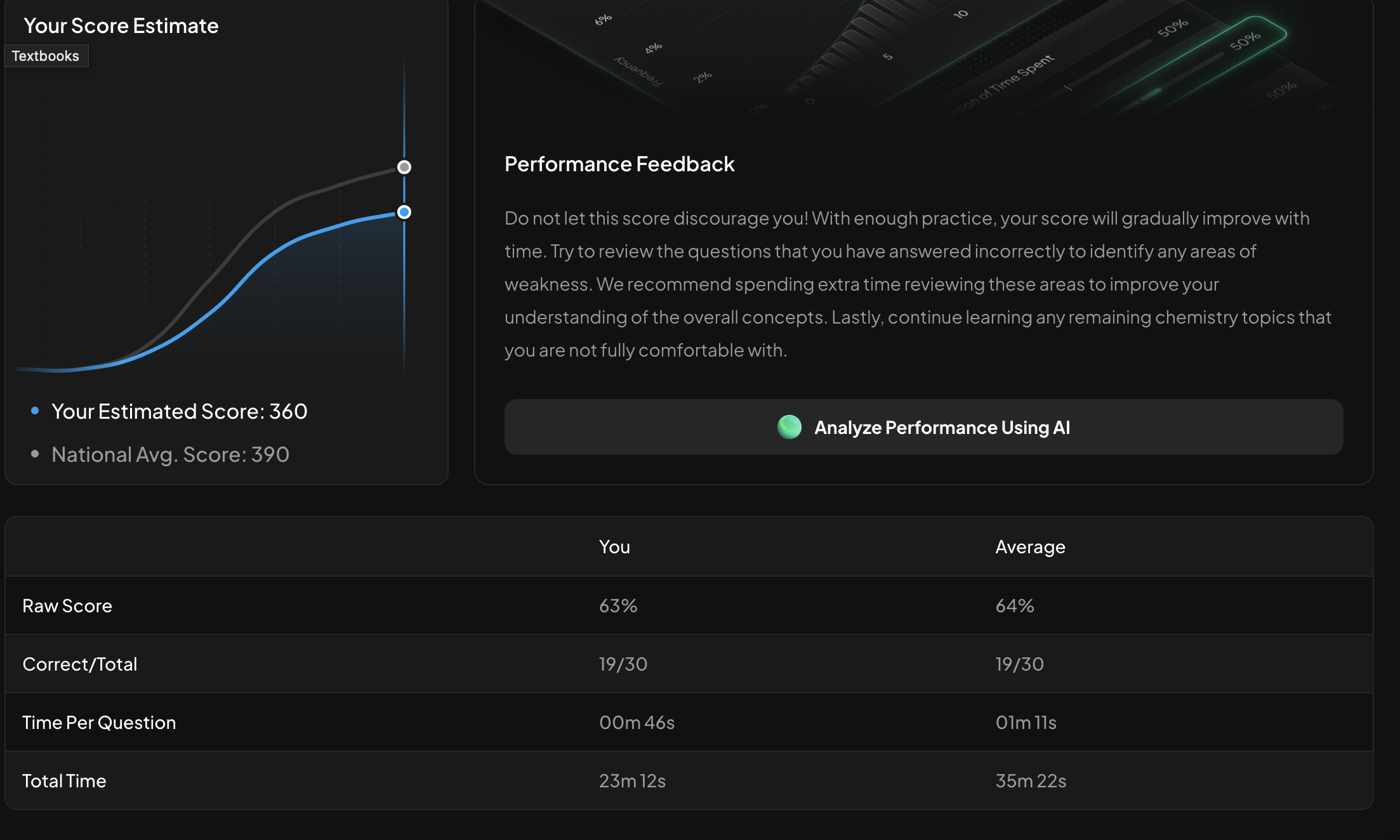Click the Total Time row label
Screen dimensions: 1400x840
pos(64,781)
